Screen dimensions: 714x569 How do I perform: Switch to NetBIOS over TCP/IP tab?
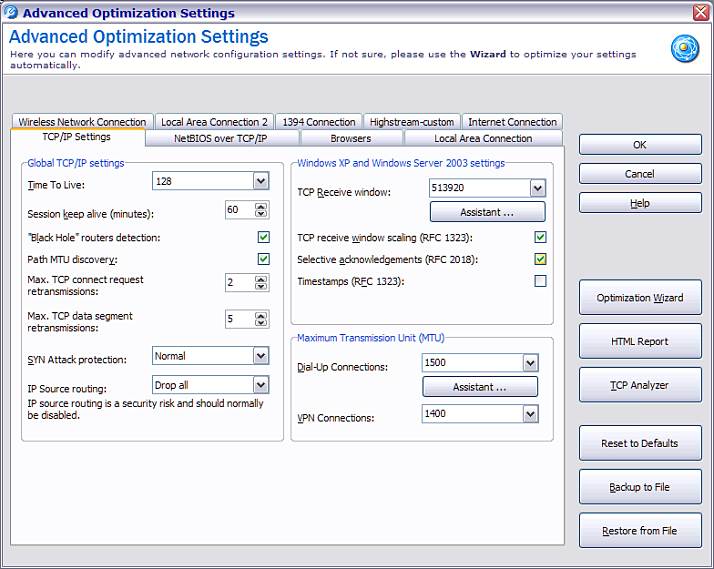[221, 138]
